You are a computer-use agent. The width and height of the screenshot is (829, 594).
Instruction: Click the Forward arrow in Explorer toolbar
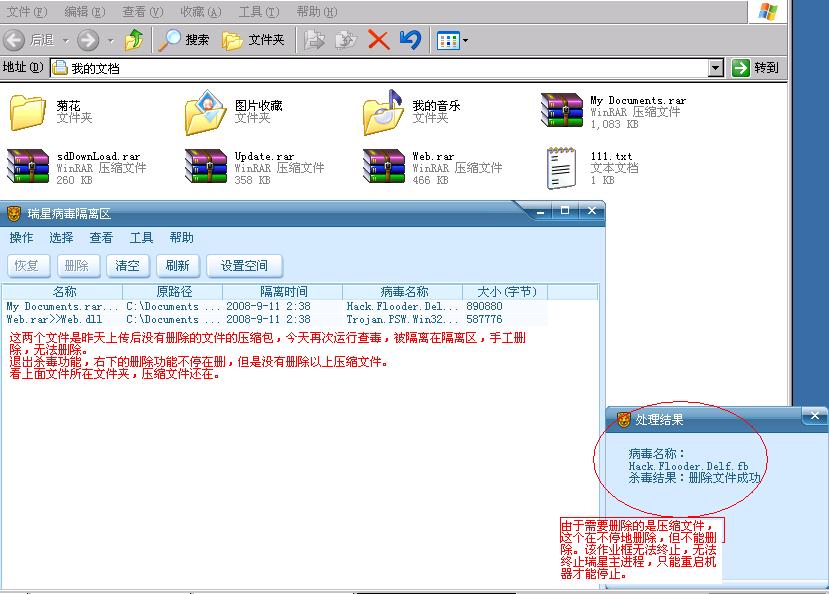pos(88,40)
